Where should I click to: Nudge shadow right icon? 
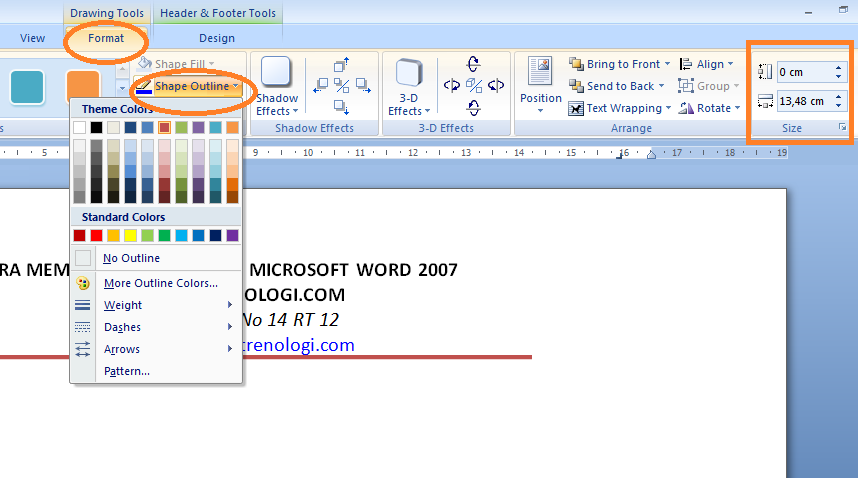tap(363, 86)
